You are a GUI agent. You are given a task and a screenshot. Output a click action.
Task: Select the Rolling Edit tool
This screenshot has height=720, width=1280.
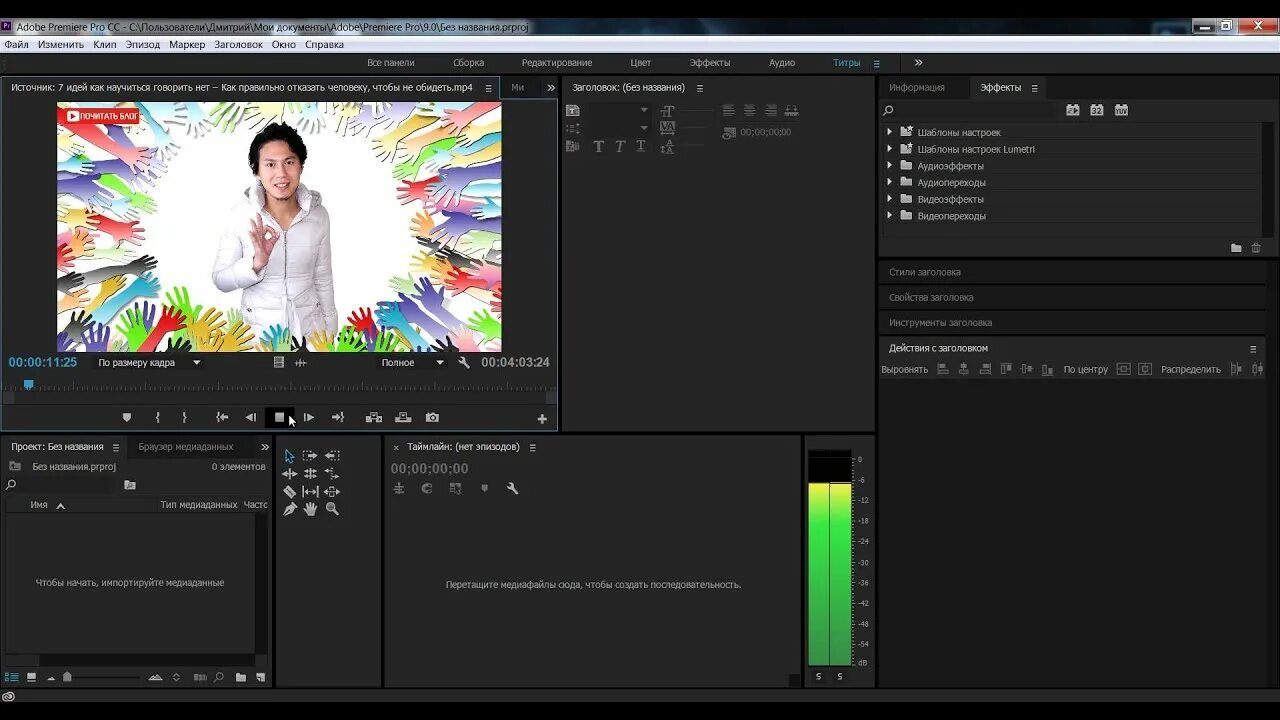click(x=310, y=474)
